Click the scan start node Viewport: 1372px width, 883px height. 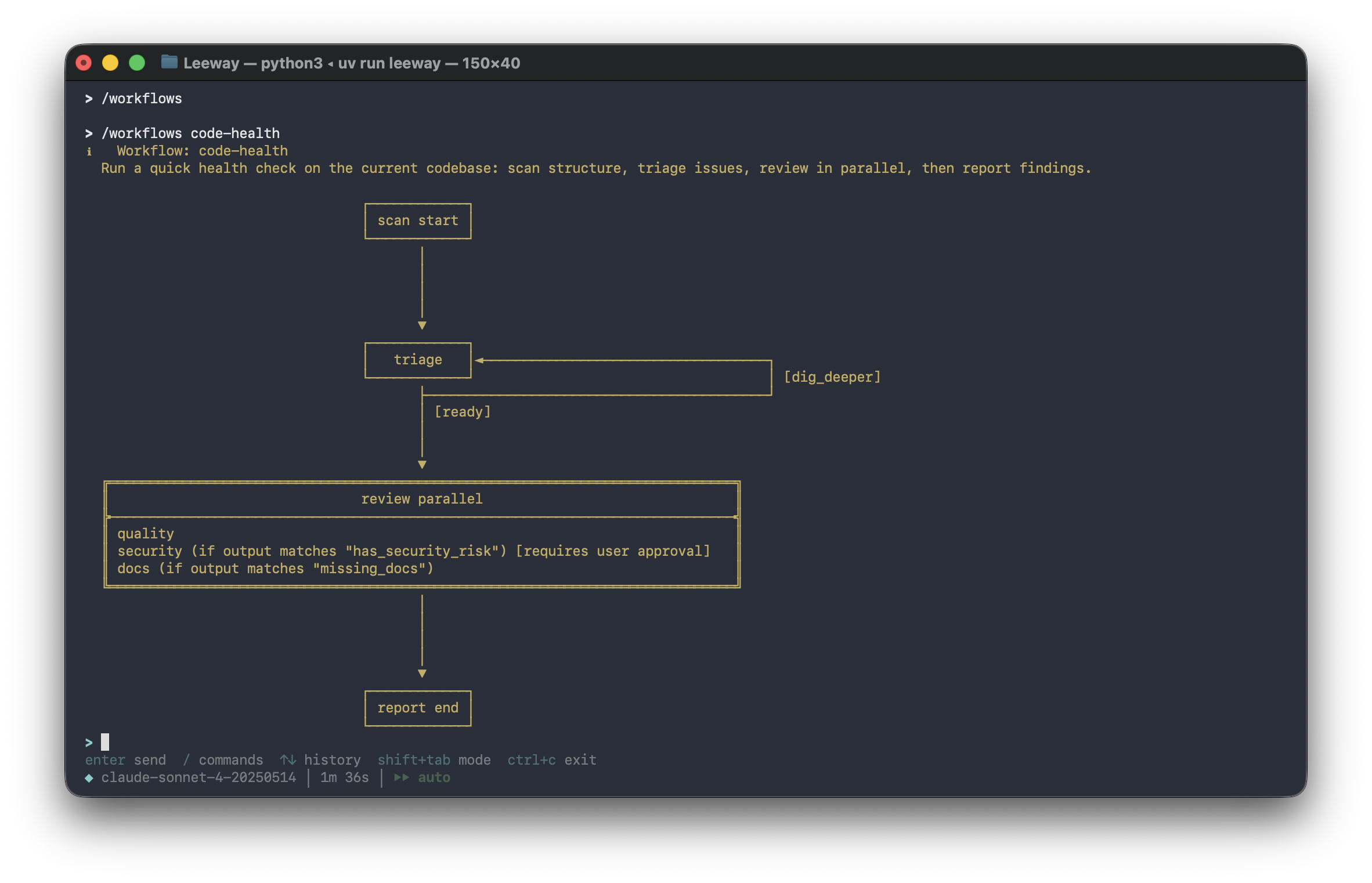(x=417, y=220)
